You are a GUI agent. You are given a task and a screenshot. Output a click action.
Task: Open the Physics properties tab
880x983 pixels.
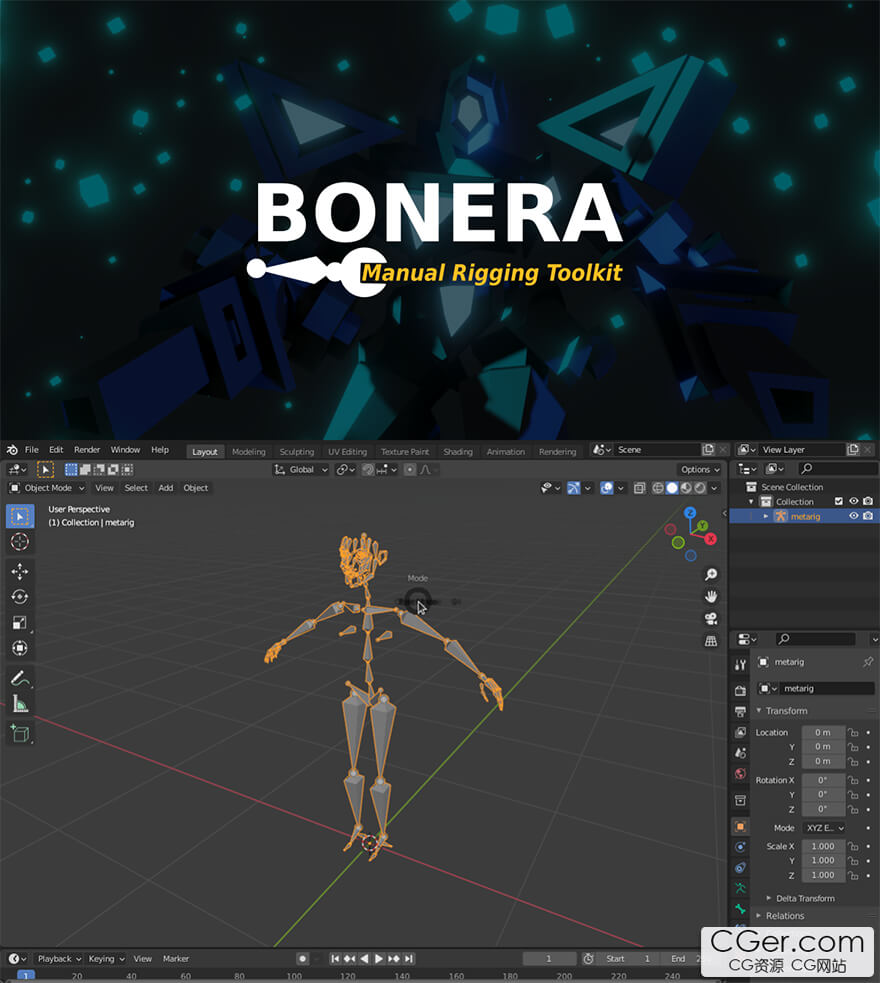[x=740, y=847]
